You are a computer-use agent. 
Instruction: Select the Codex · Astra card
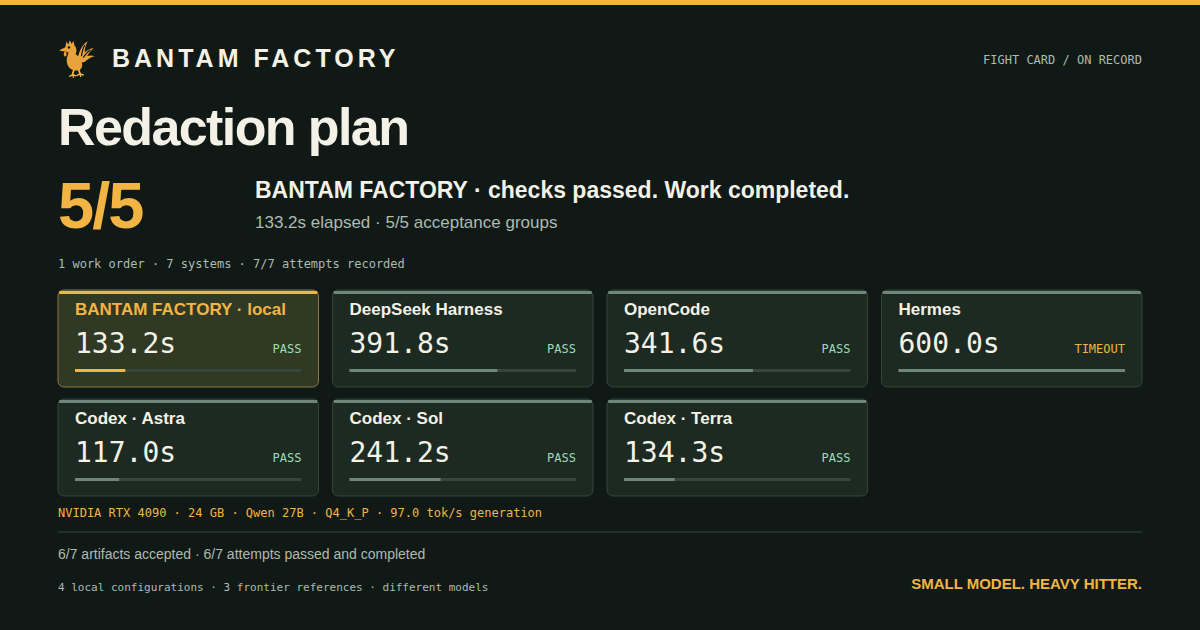188,448
